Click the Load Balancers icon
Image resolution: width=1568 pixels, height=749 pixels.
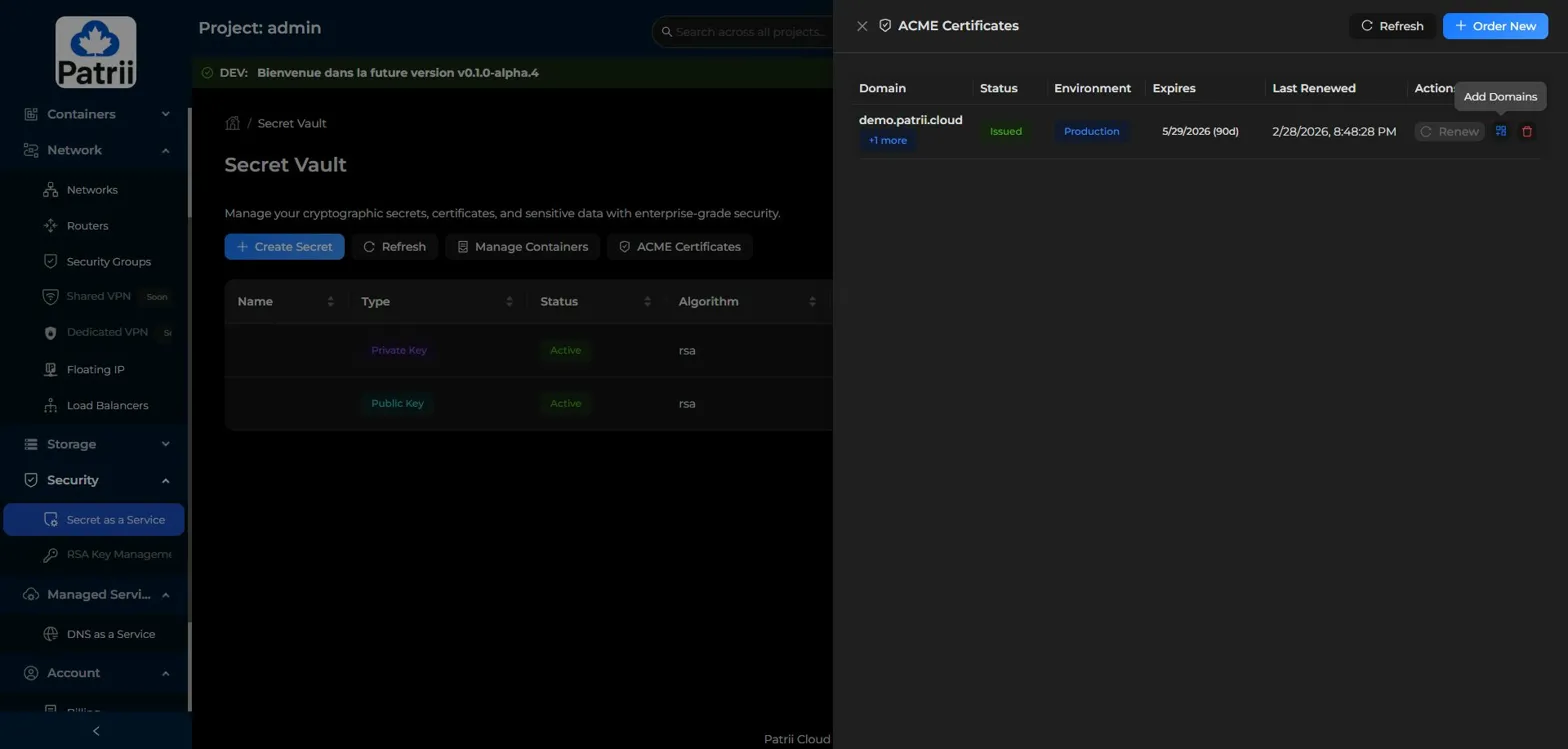[50, 405]
